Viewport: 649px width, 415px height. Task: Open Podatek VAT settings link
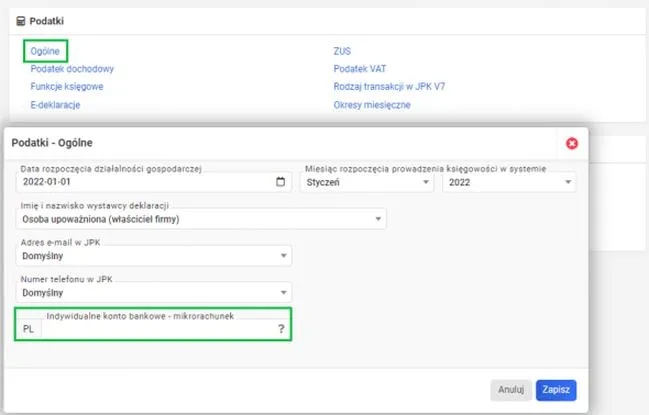pyautogui.click(x=360, y=69)
